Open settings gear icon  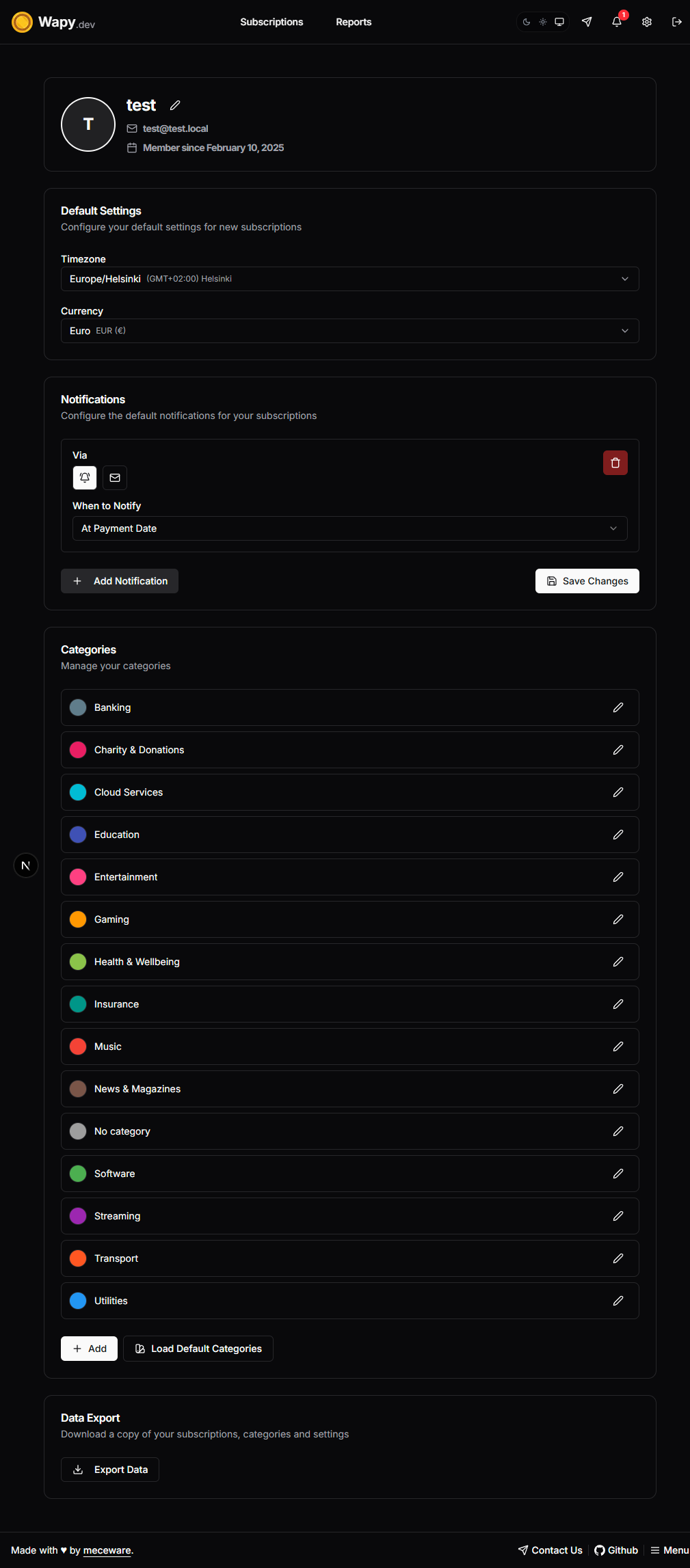[647, 22]
